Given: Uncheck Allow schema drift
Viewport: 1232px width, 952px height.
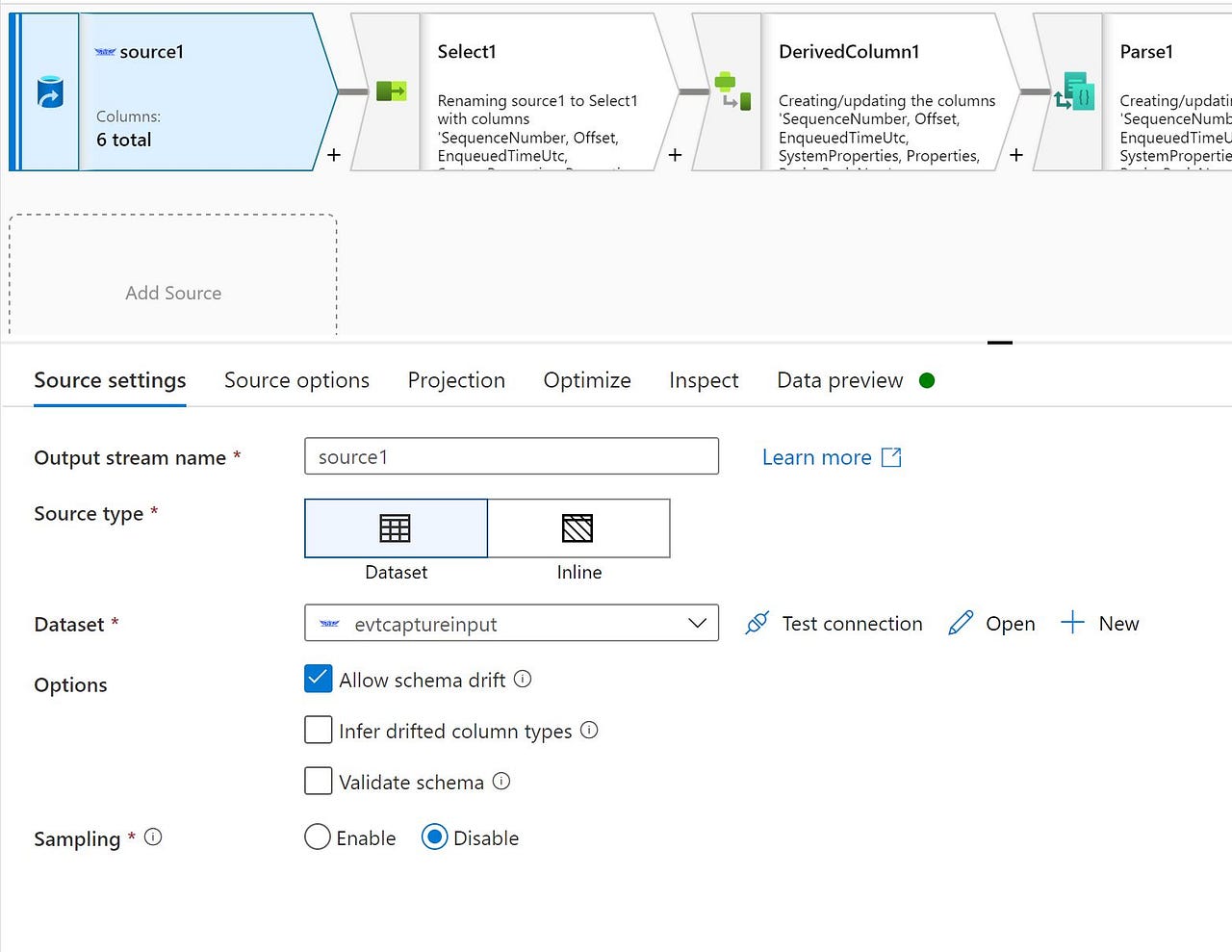Looking at the screenshot, I should [318, 679].
